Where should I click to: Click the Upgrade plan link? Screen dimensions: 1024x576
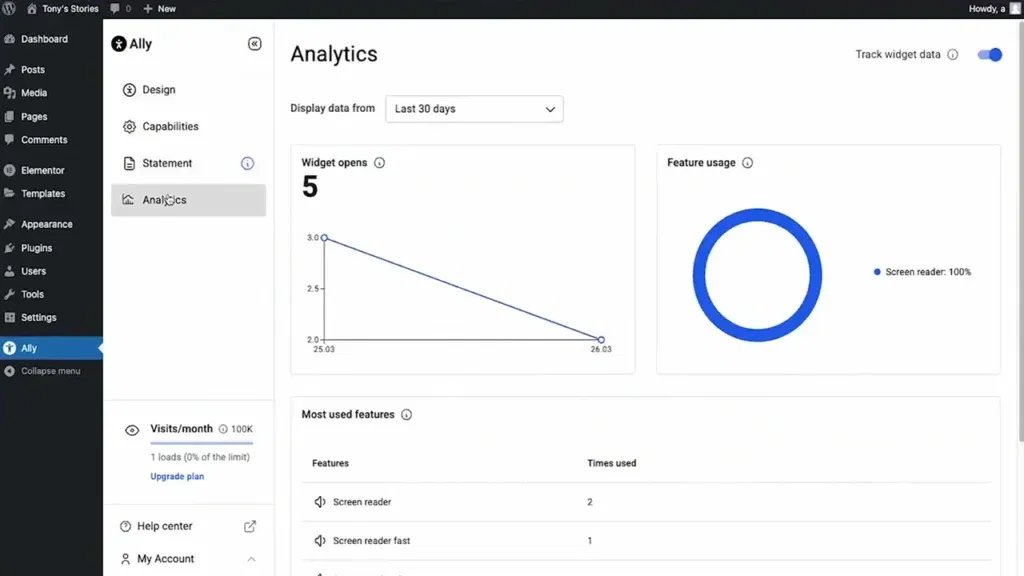pyautogui.click(x=177, y=477)
